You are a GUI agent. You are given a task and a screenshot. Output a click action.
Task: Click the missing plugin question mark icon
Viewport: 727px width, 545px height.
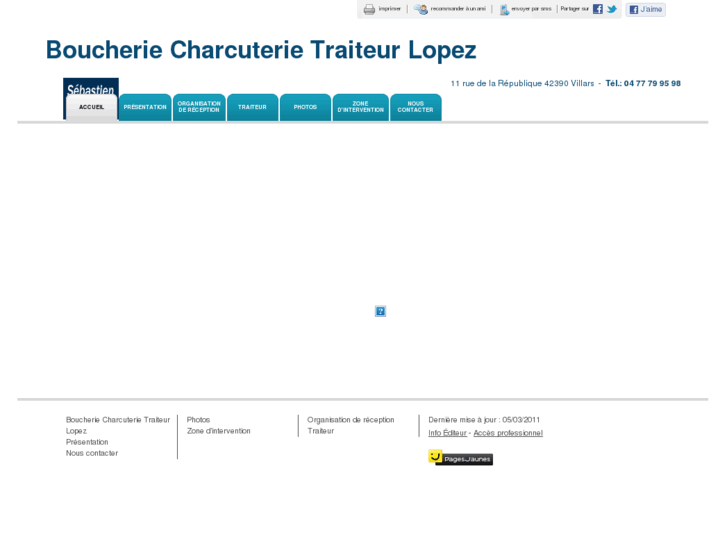tap(380, 311)
